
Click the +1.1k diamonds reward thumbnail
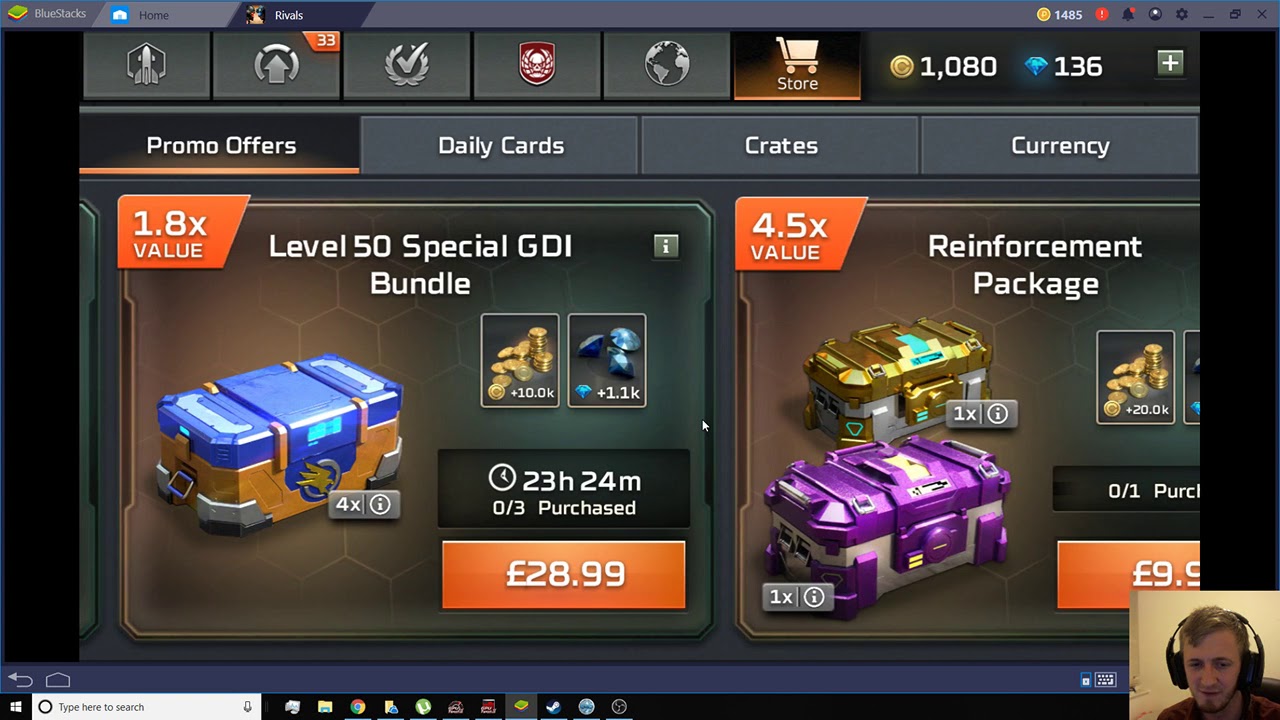(607, 360)
